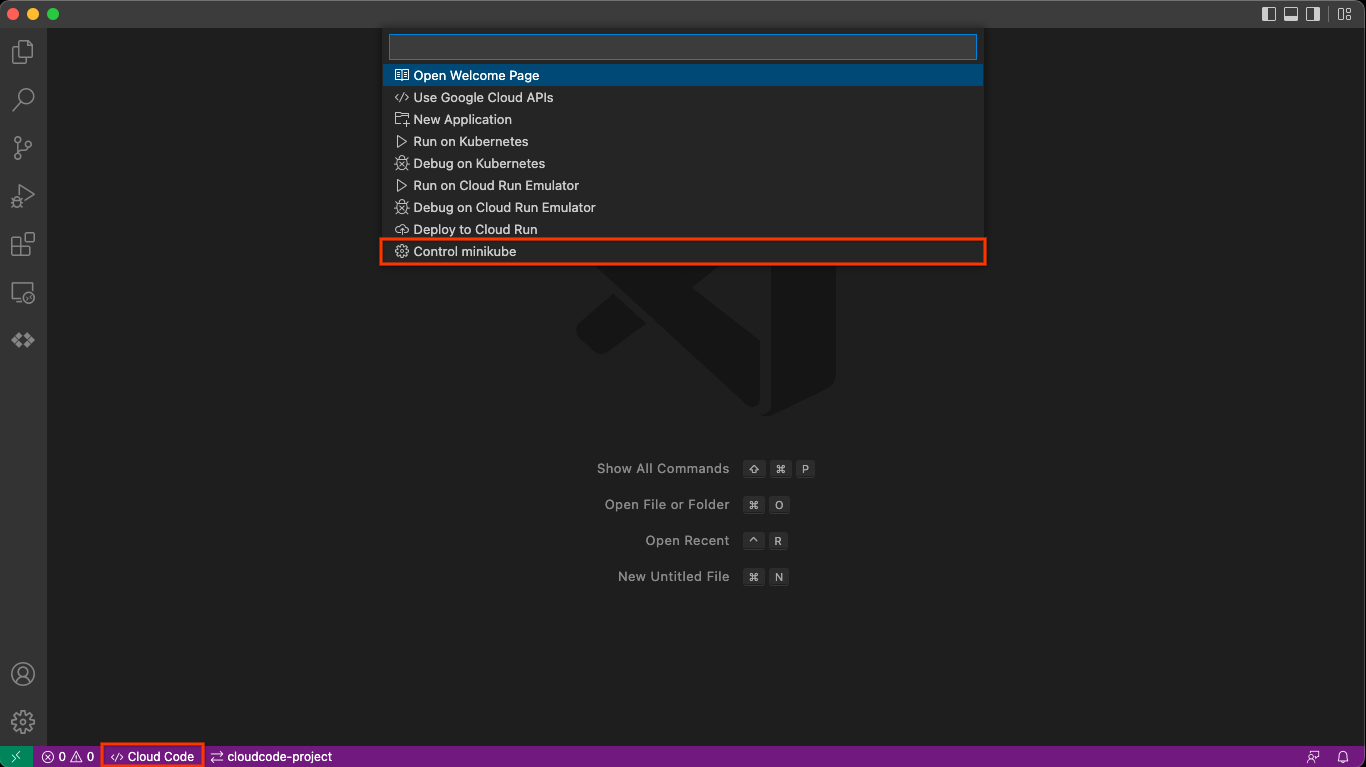Minimize the window with the yellow button
Screen dimensions: 1366x767
(x=33, y=14)
